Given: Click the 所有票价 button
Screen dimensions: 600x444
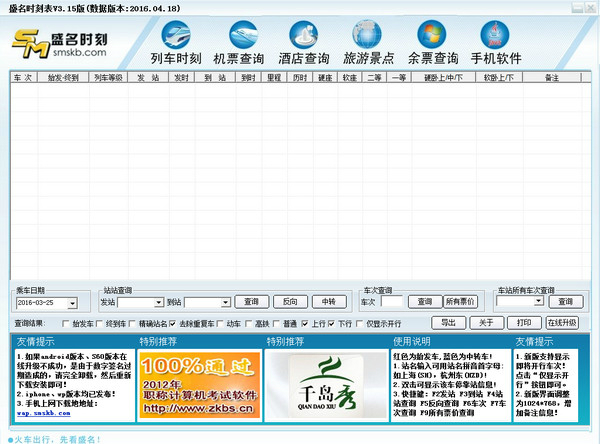Looking at the screenshot, I should pos(460,302).
